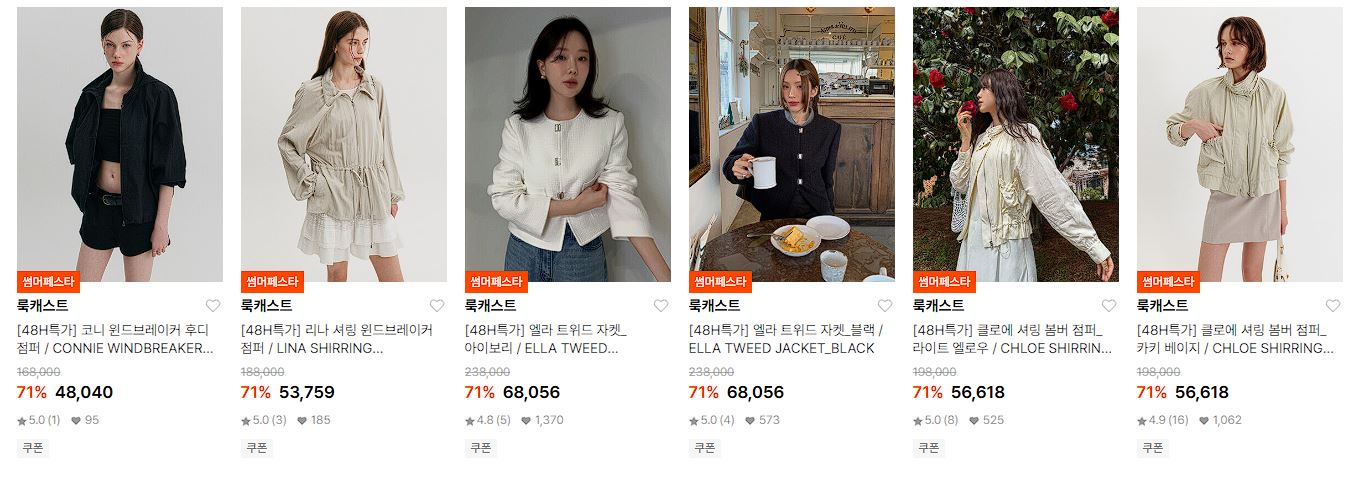Screen dimensions: 1350x480
Task: Open black windbreaker product photo
Action: pyautogui.click(x=120, y=145)
